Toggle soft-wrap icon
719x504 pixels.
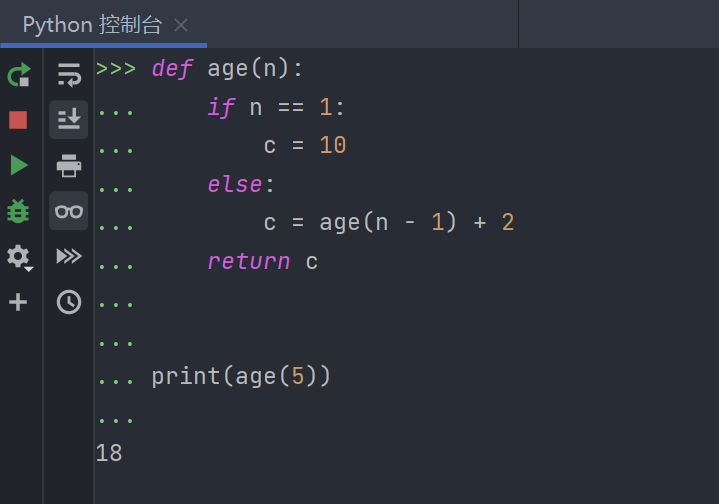pyautogui.click(x=69, y=74)
